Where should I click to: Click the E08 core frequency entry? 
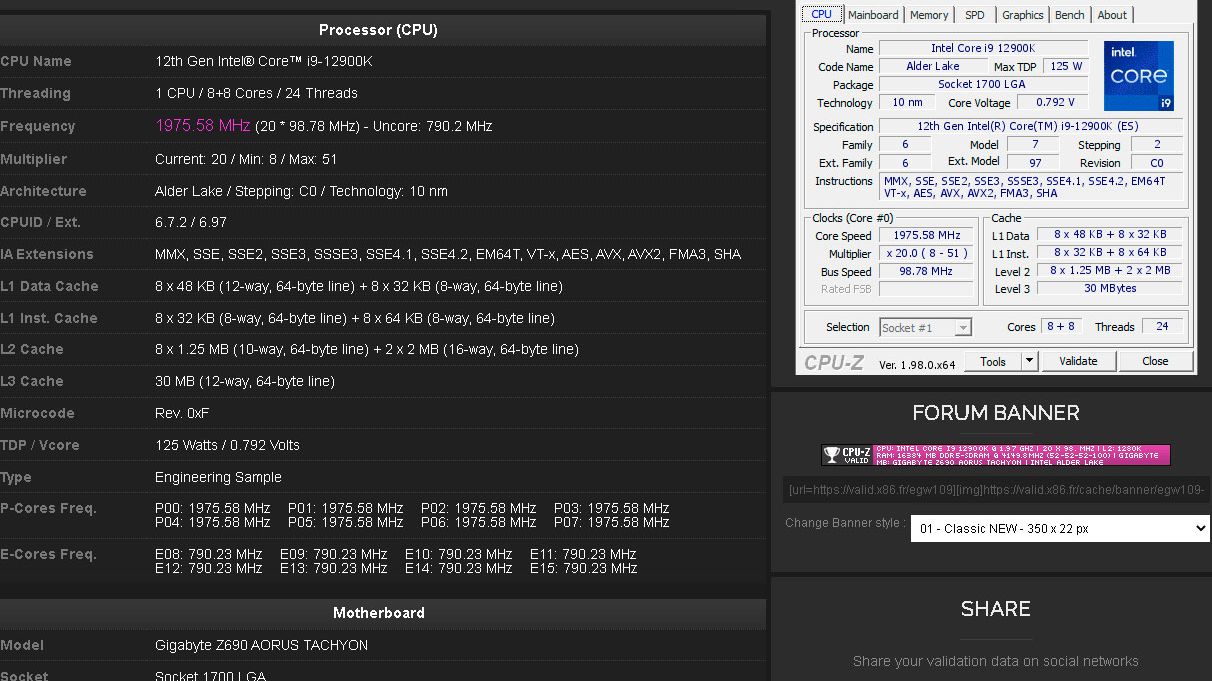coord(209,554)
